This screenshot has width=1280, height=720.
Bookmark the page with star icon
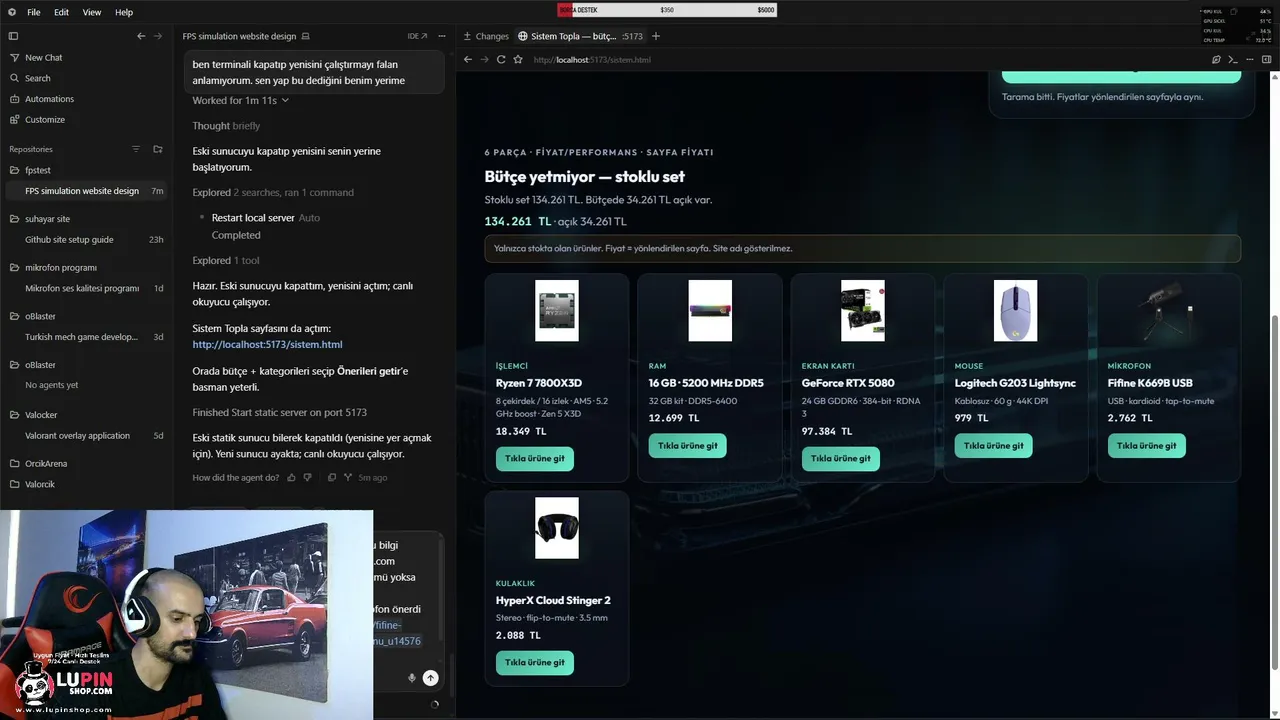(x=518, y=59)
